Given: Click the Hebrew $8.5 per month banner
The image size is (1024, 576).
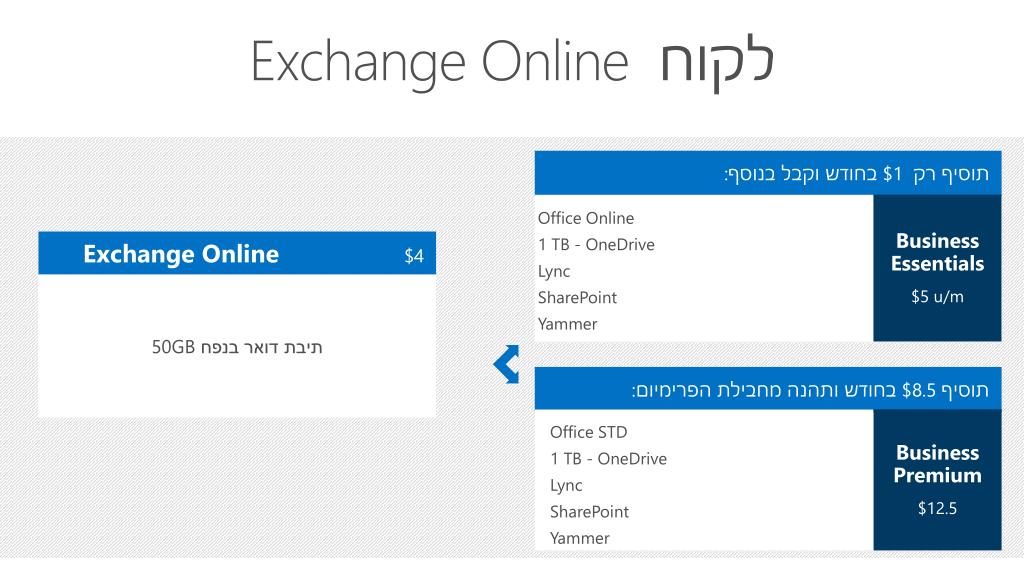Looking at the screenshot, I should coord(767,389).
